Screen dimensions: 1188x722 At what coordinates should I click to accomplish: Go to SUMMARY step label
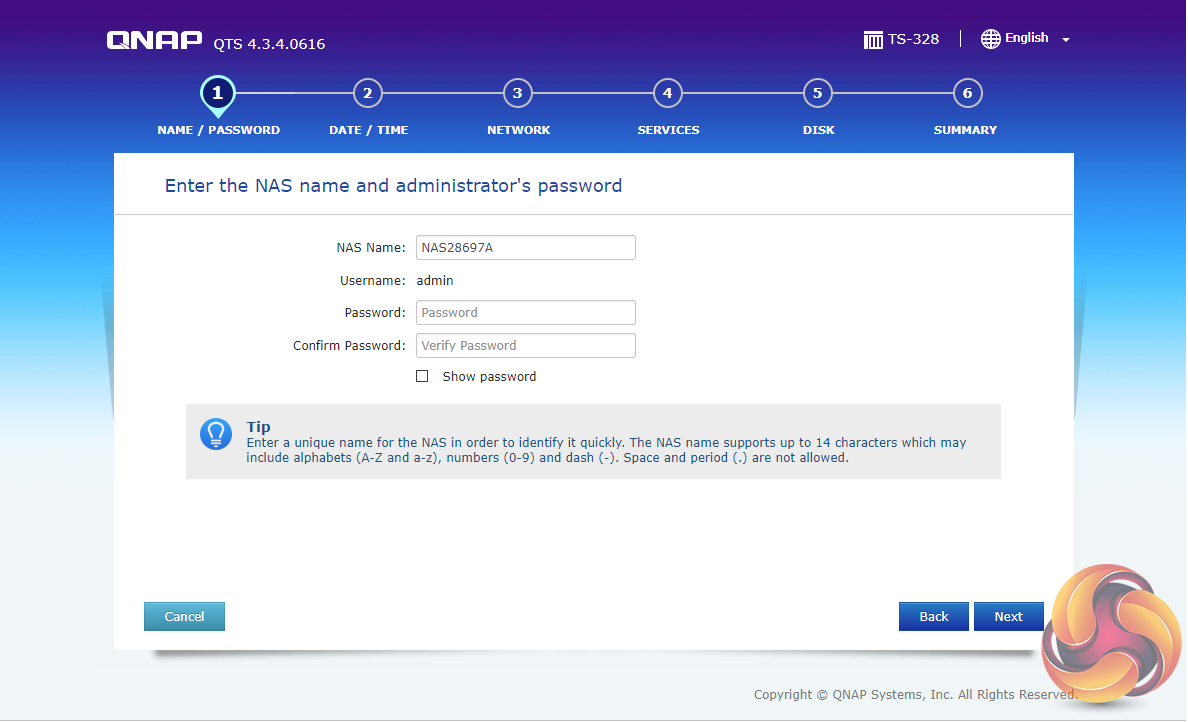click(x=965, y=130)
